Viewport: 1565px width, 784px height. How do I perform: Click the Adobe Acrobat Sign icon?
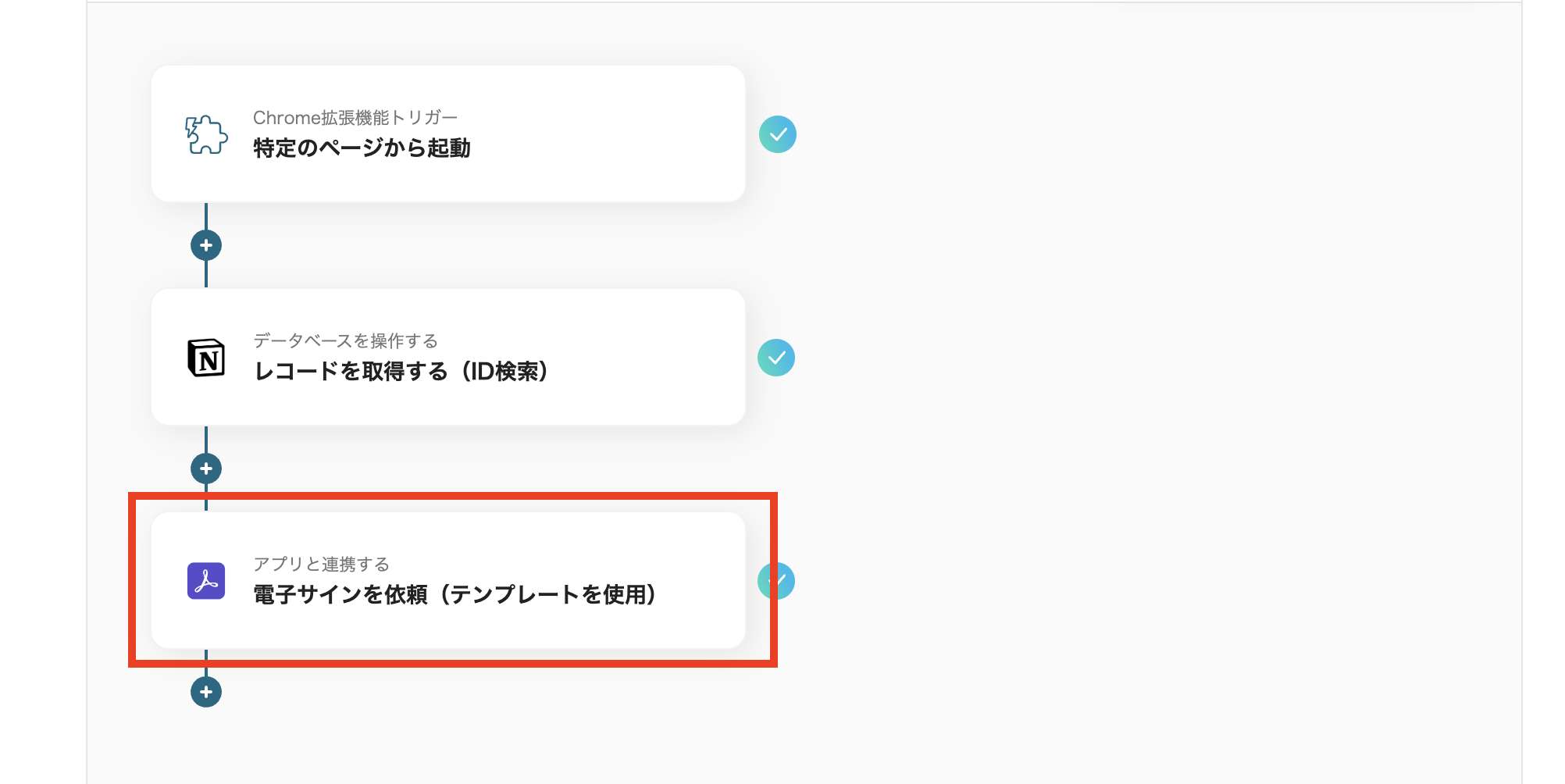click(205, 581)
